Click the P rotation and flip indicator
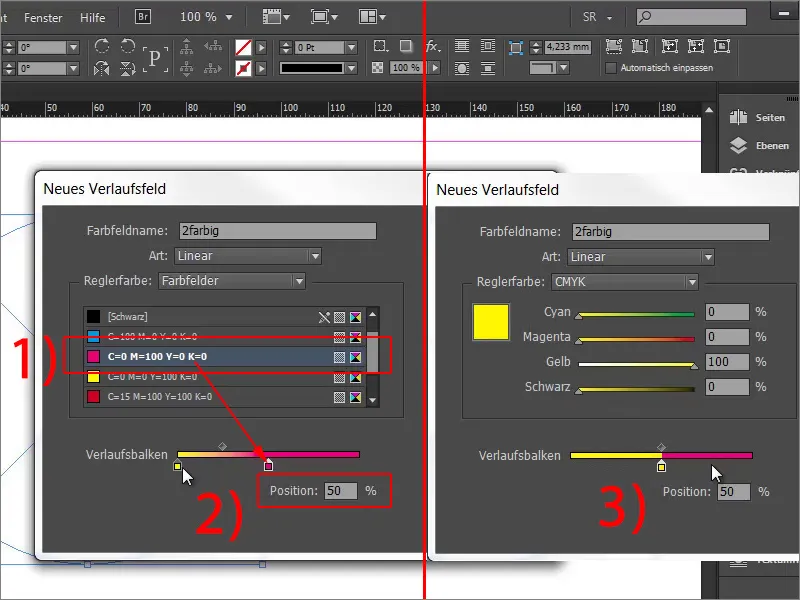 click(x=155, y=58)
